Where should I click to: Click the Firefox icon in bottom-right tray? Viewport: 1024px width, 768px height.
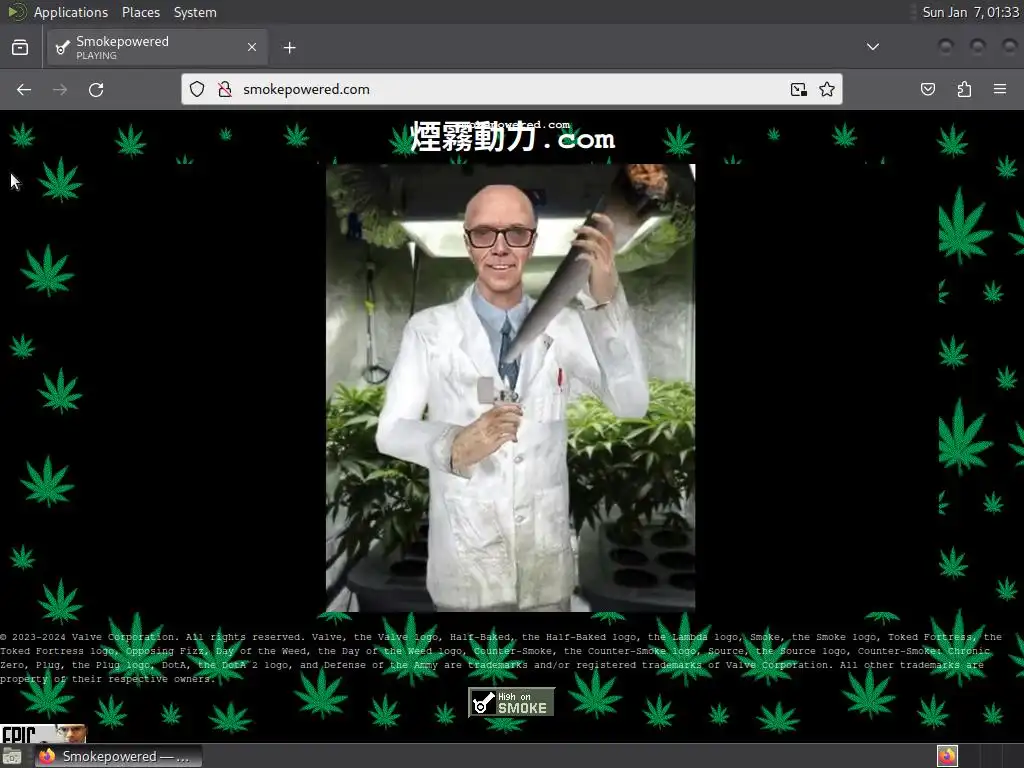[x=947, y=756]
